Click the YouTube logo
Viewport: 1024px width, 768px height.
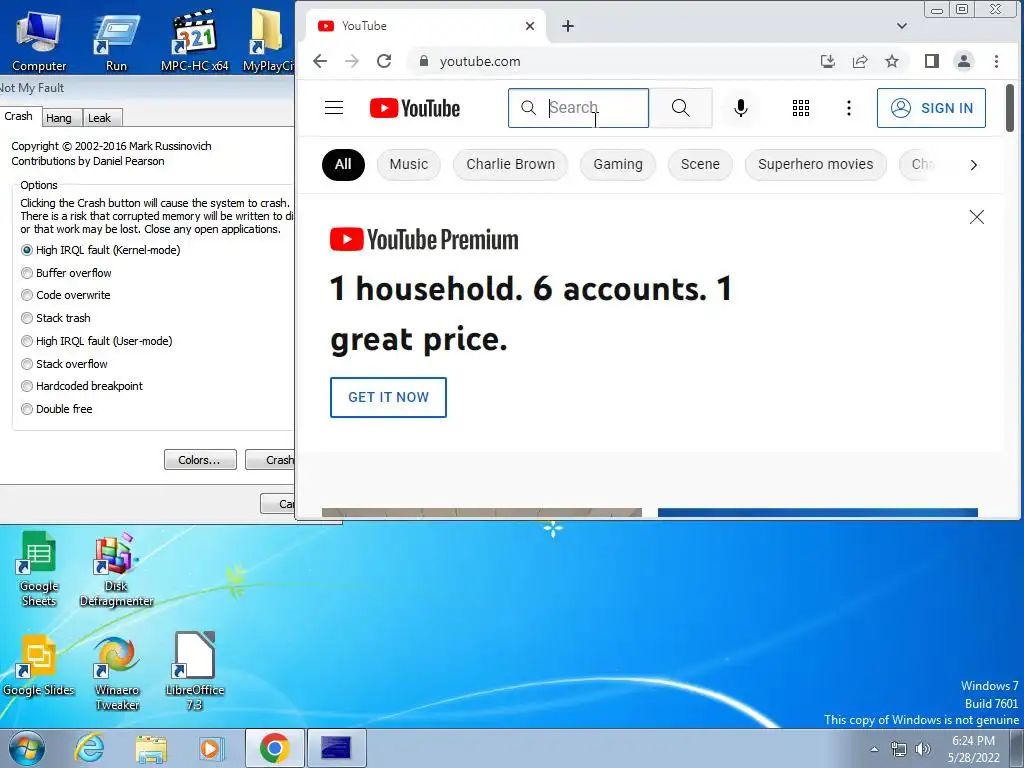[x=415, y=108]
